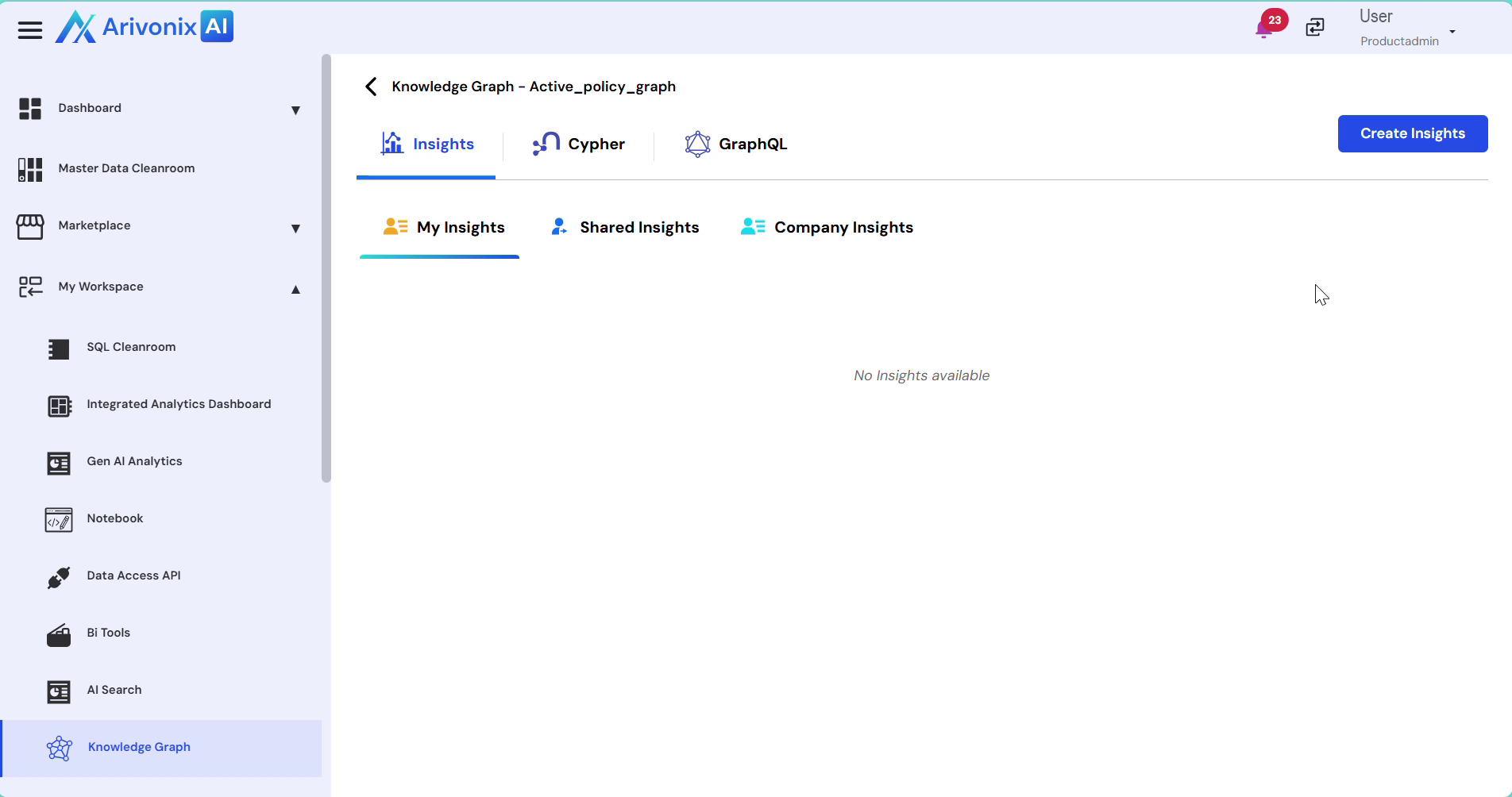Select Data Access API in sidebar
The height and width of the screenshot is (797, 1512).
(133, 576)
